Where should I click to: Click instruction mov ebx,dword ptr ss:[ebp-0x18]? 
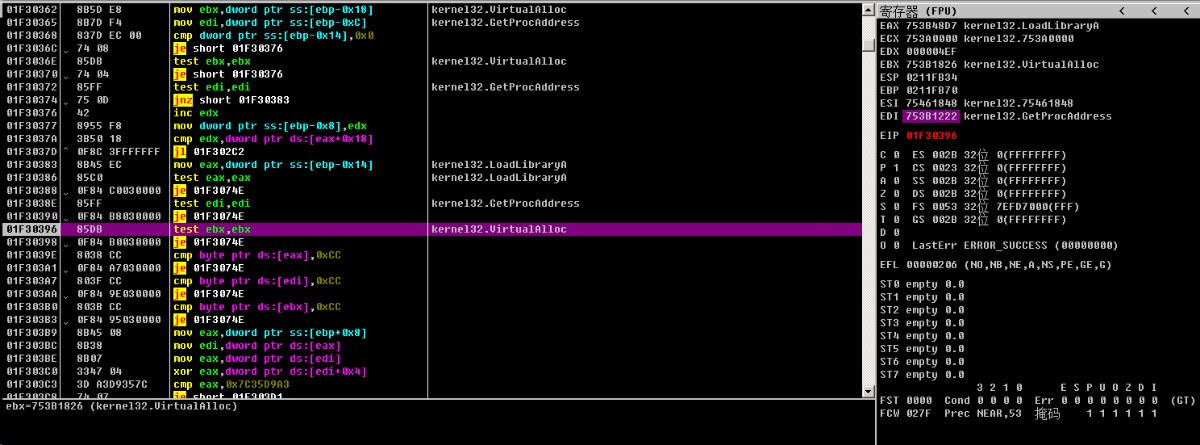273,9
